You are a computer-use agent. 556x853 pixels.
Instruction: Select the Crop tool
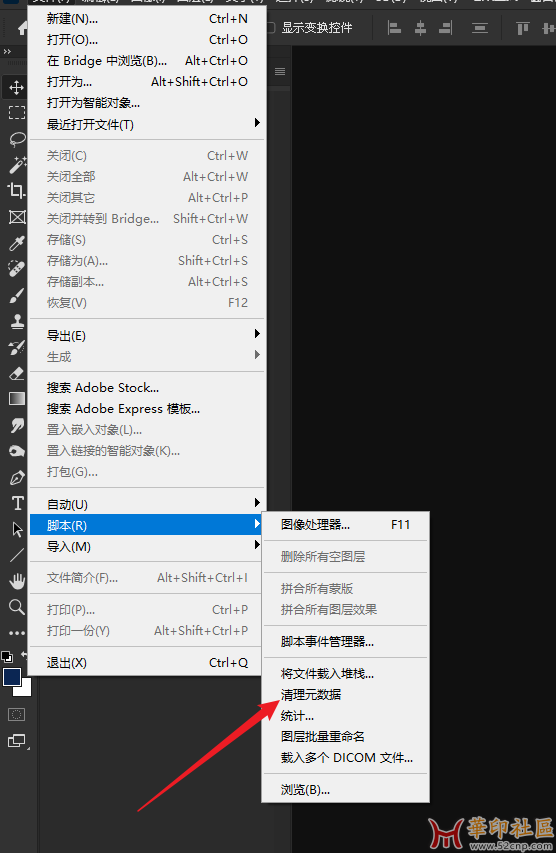click(16, 190)
